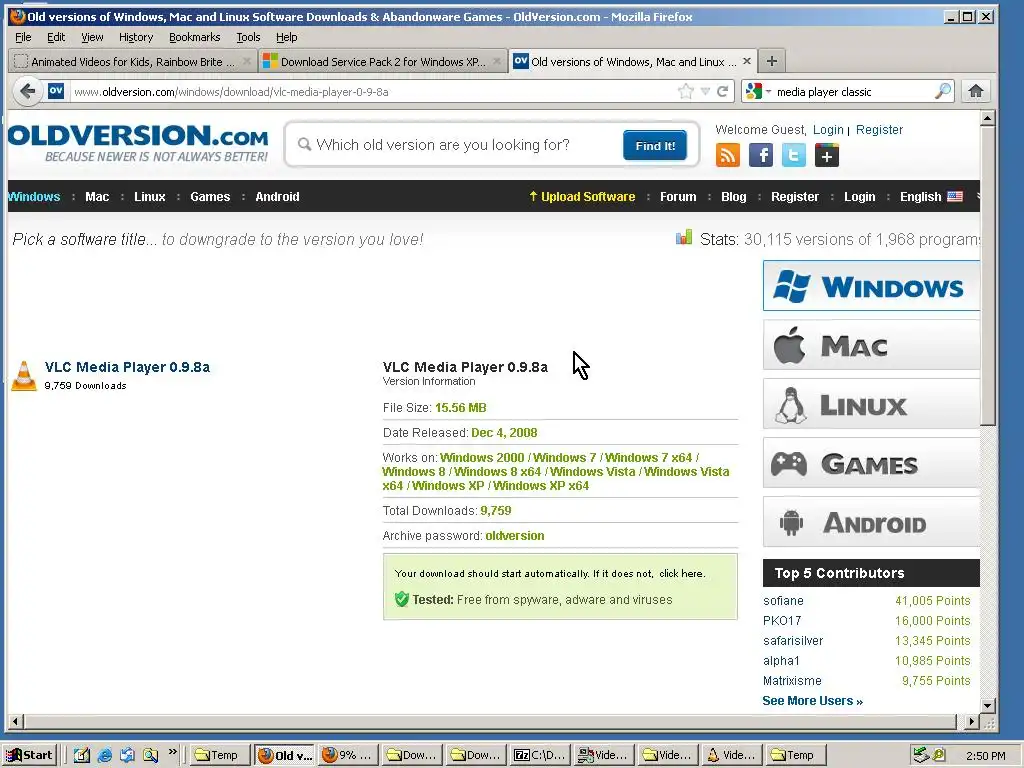Screen dimensions: 1024x768
Task: Select Games in the navigation bar
Action: tap(210, 197)
